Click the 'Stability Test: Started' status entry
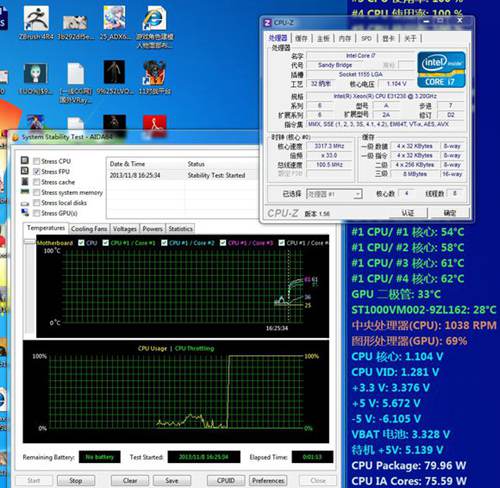The width and height of the screenshot is (500, 488). [x=216, y=175]
